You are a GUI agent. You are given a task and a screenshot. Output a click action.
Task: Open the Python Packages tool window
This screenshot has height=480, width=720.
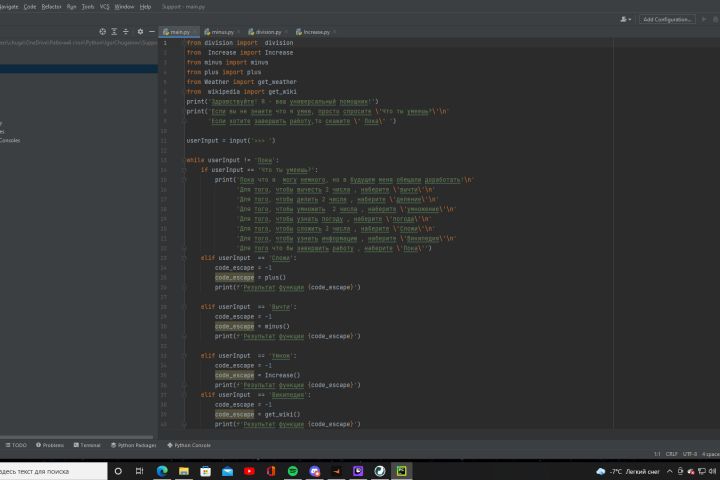134,445
